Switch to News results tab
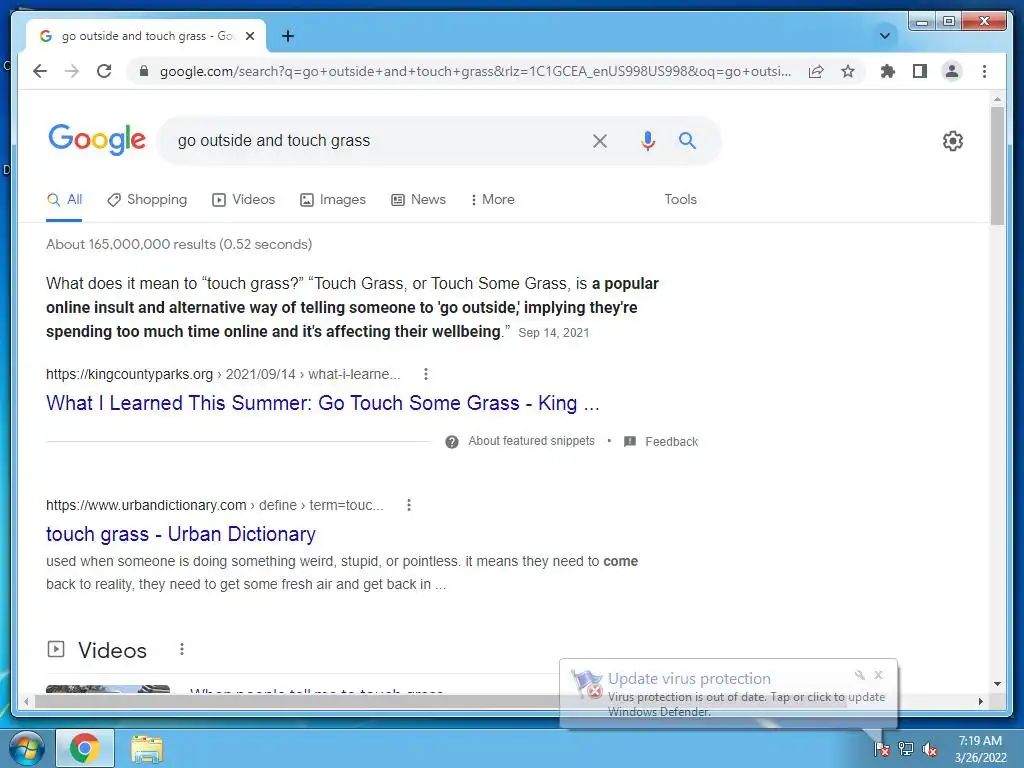This screenshot has height=768, width=1024. click(x=418, y=200)
